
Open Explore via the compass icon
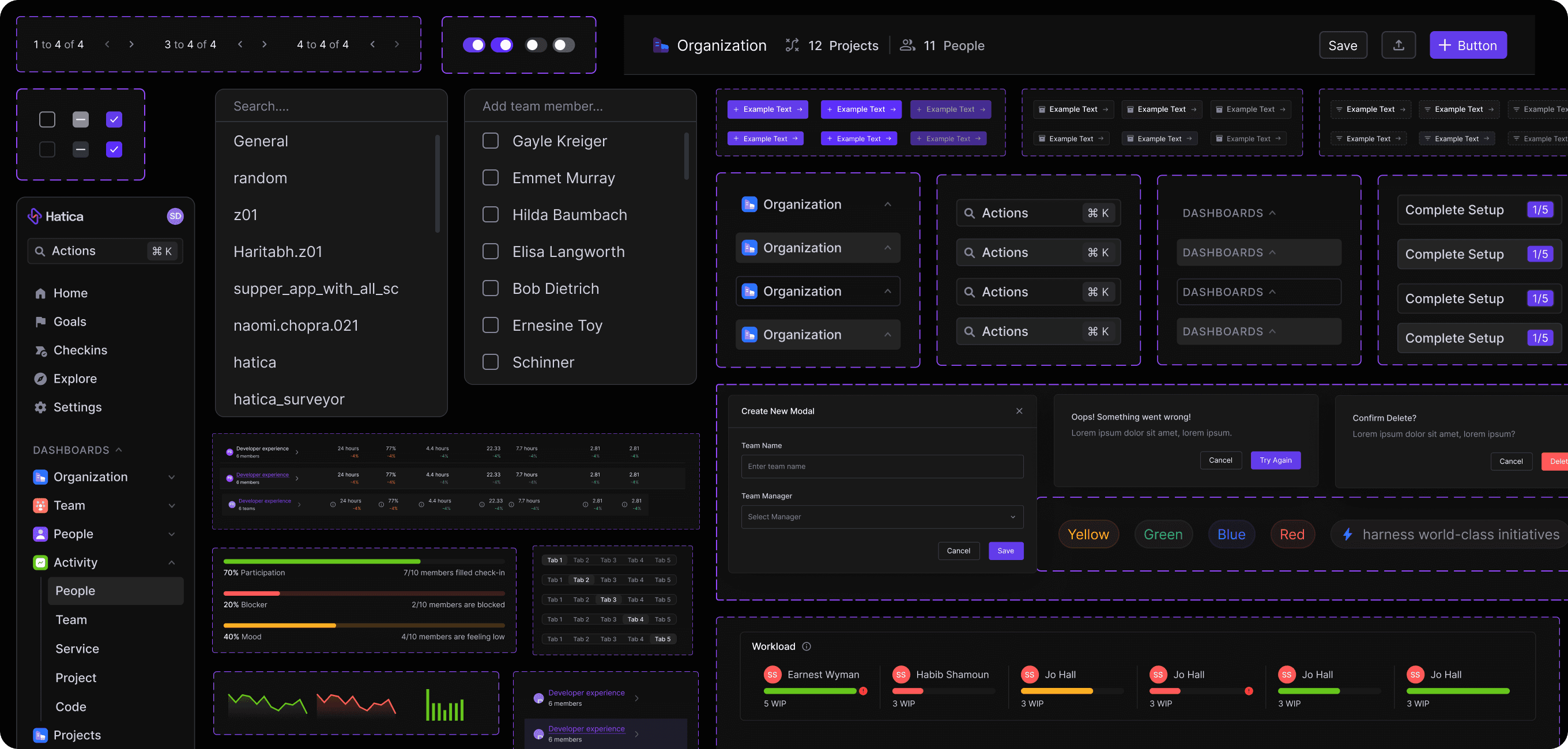[41, 379]
